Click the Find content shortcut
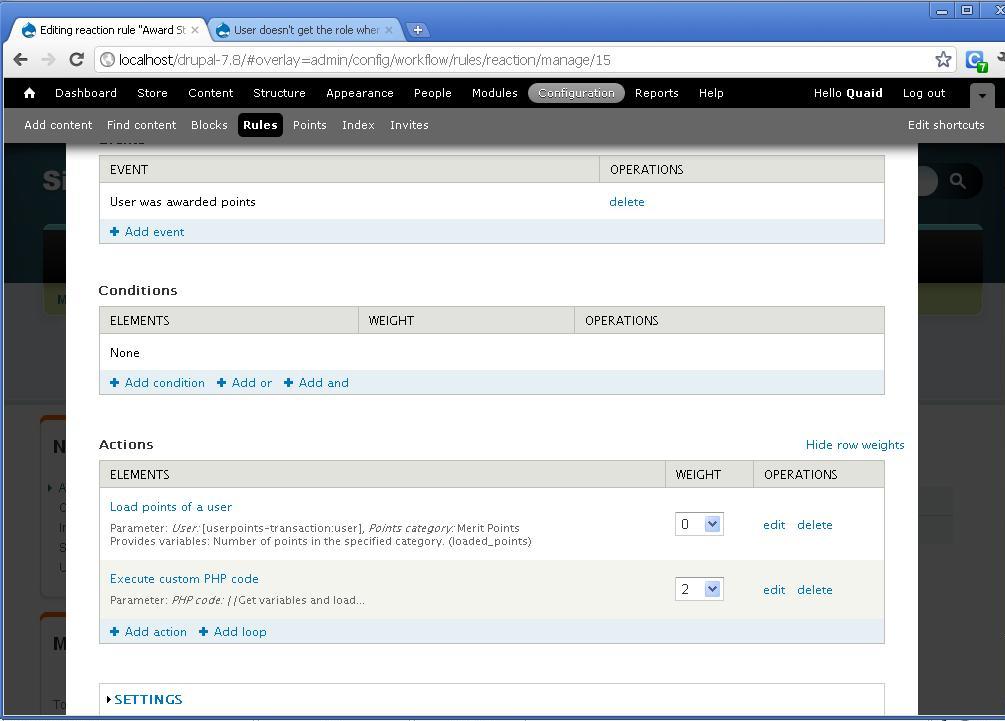 point(142,125)
